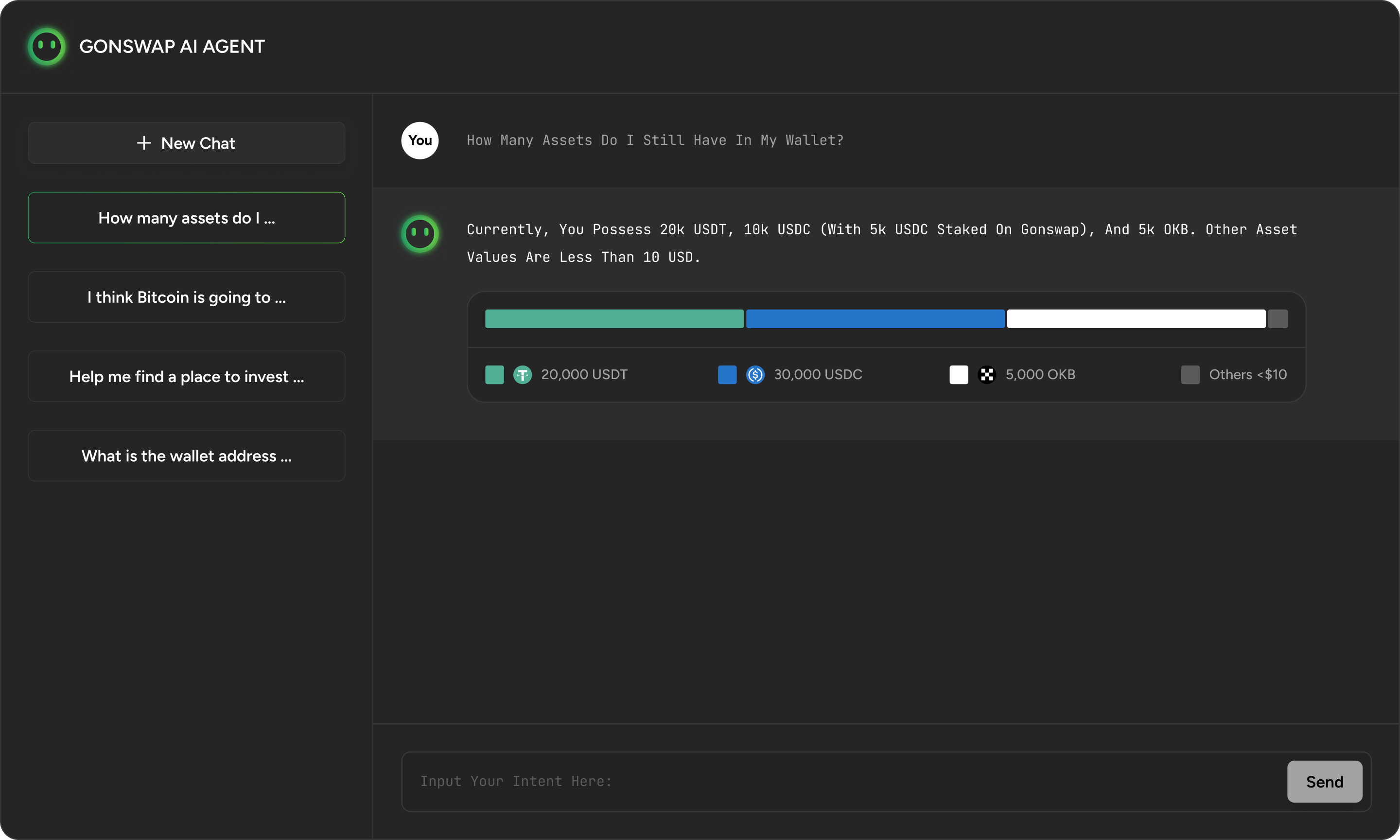Click the blue USDC legend swatch
The width and height of the screenshot is (1400, 840).
[727, 375]
